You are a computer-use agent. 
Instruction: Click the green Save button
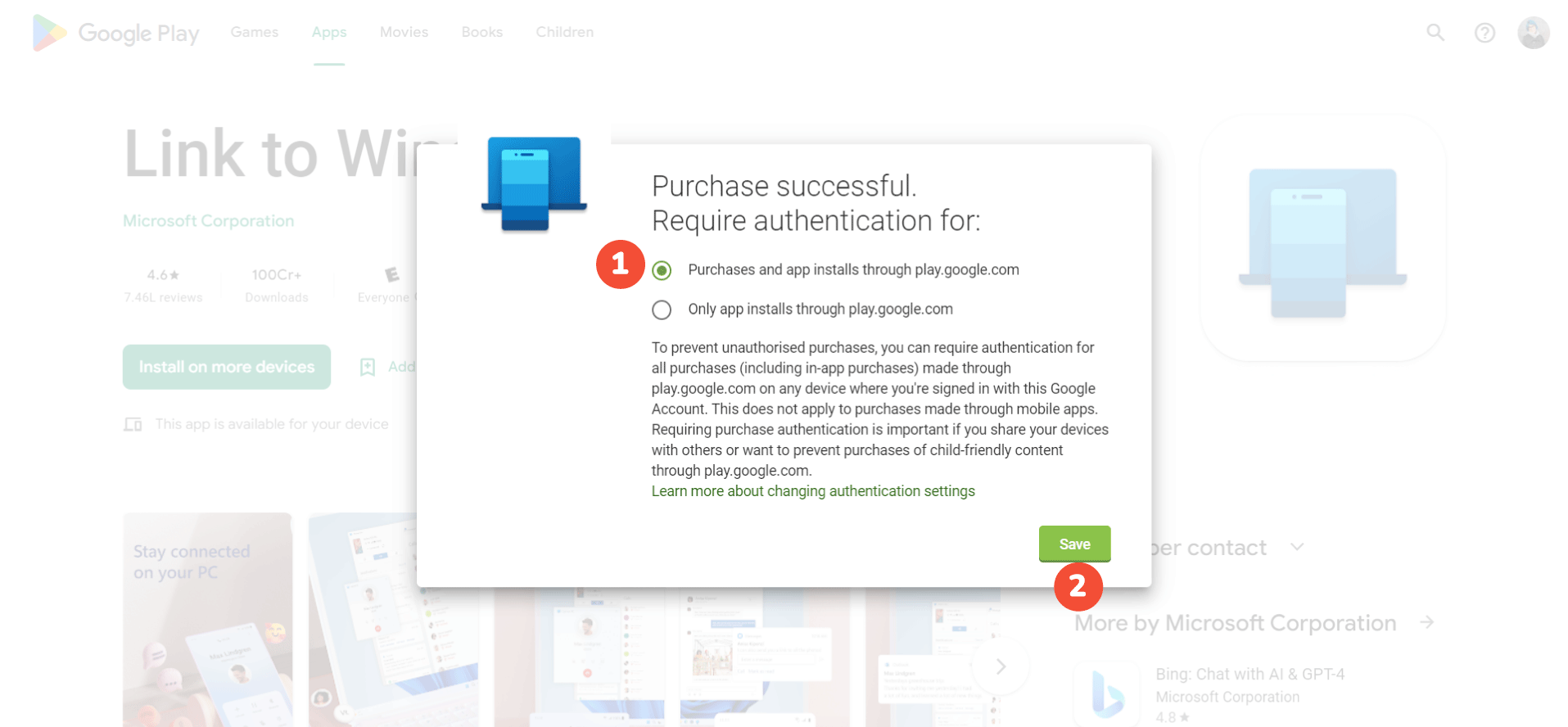click(1074, 544)
